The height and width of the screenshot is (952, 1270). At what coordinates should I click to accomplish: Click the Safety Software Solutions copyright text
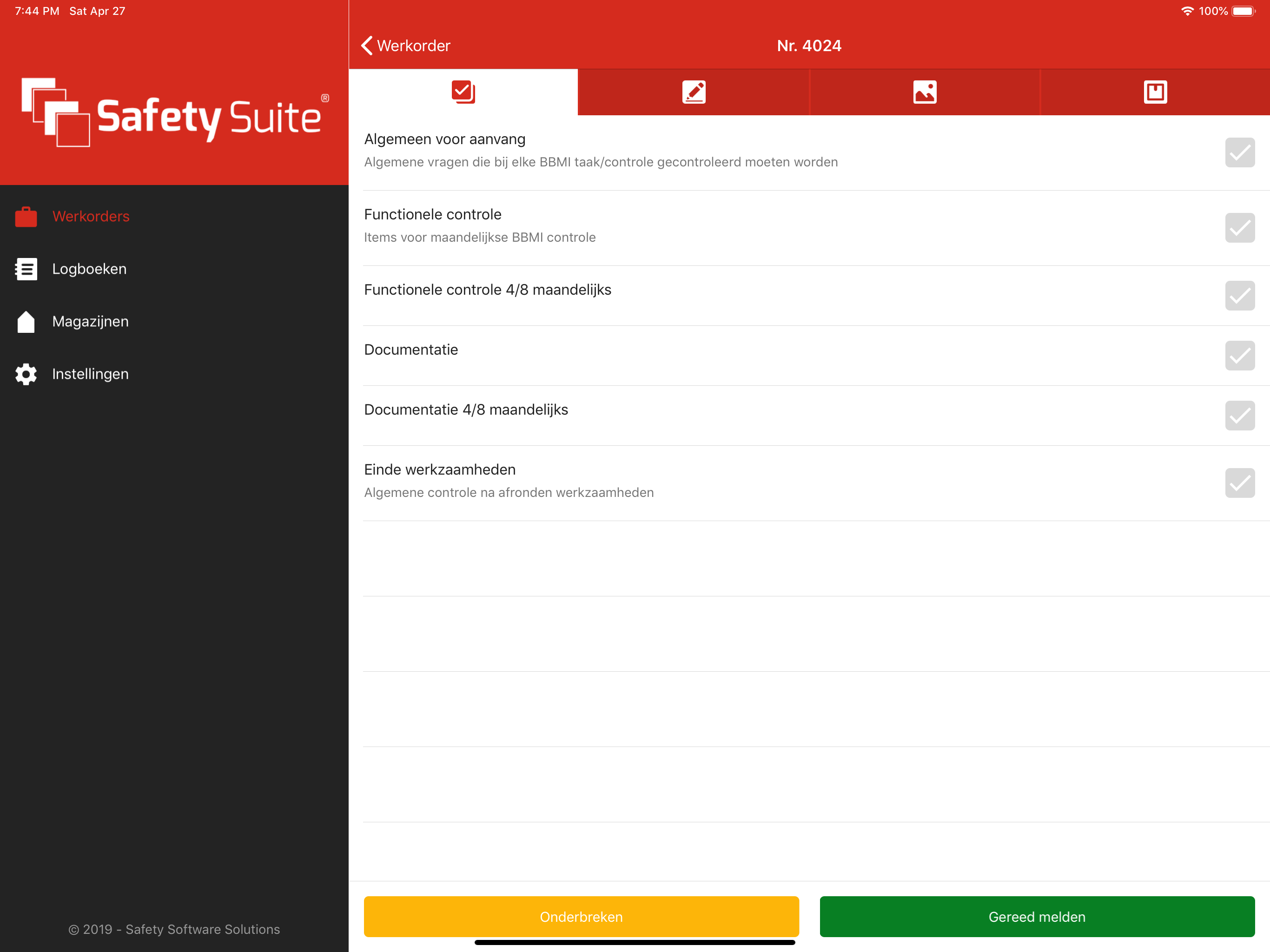(x=174, y=929)
